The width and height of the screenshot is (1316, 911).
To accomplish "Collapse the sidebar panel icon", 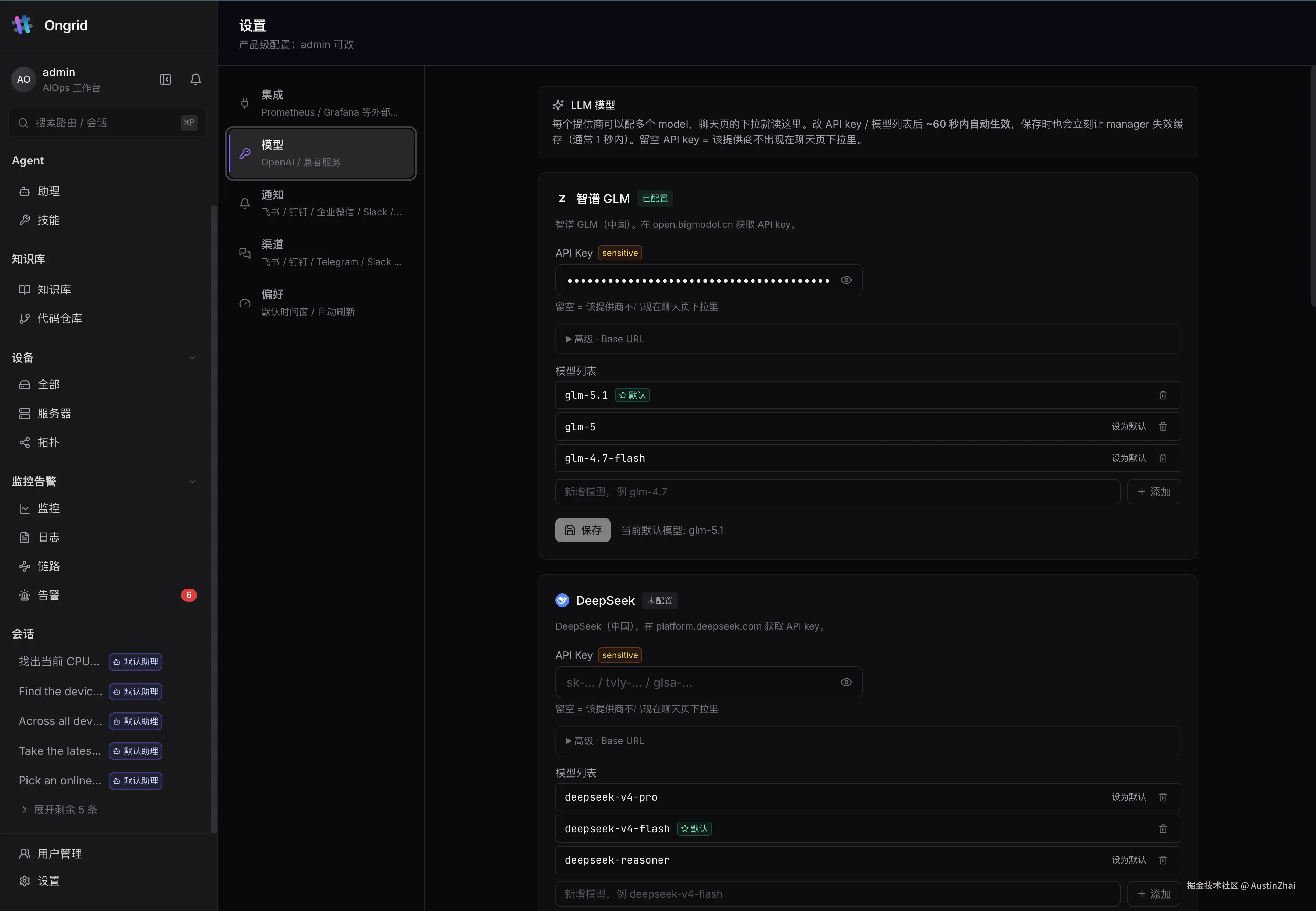I will click(166, 79).
